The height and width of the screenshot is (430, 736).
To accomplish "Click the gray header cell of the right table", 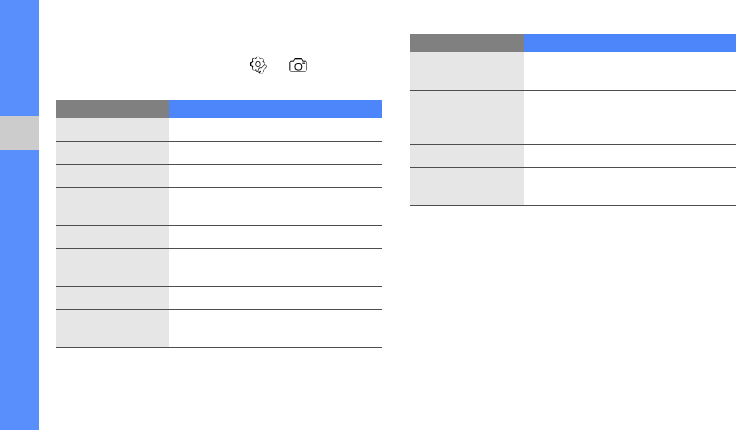I will 466,43.
